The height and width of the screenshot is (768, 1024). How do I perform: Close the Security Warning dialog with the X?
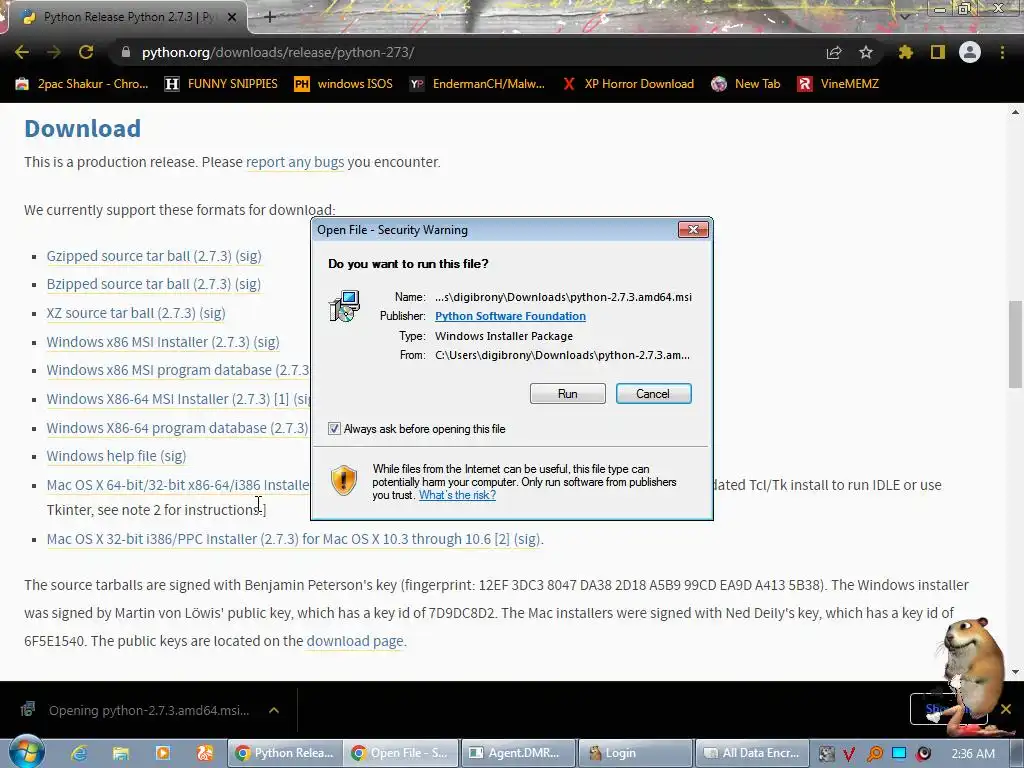tap(693, 229)
